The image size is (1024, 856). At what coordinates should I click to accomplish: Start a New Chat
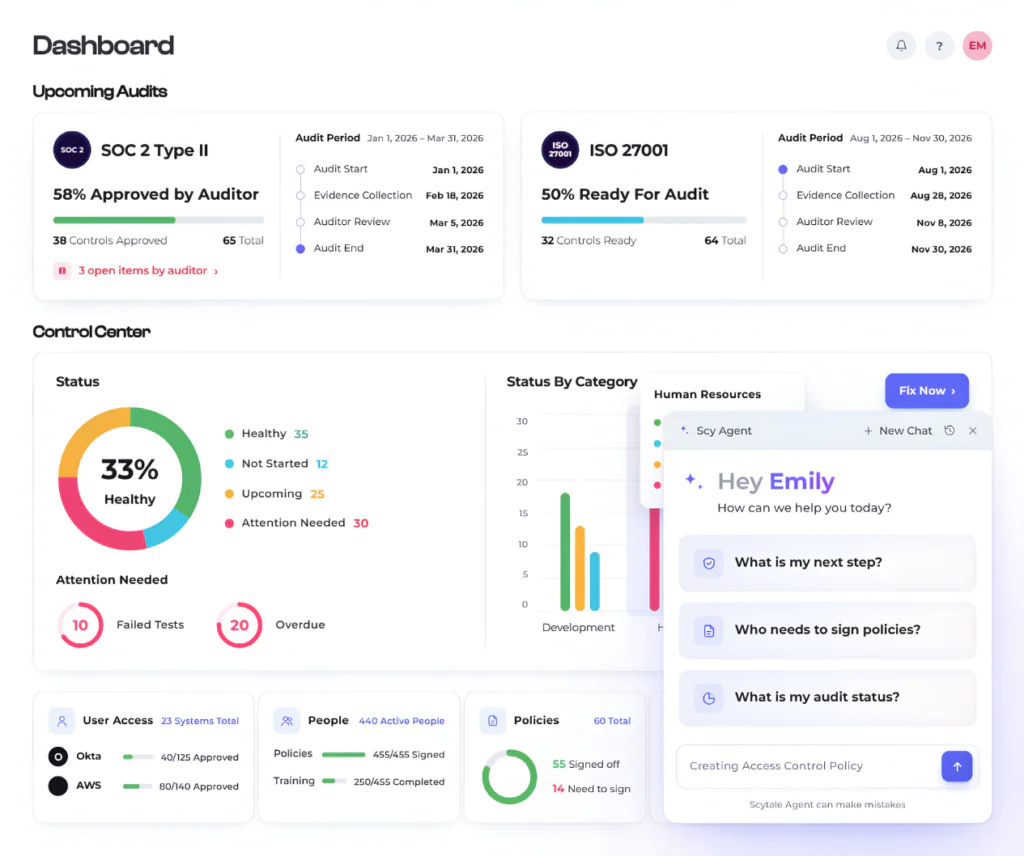pyautogui.click(x=898, y=430)
